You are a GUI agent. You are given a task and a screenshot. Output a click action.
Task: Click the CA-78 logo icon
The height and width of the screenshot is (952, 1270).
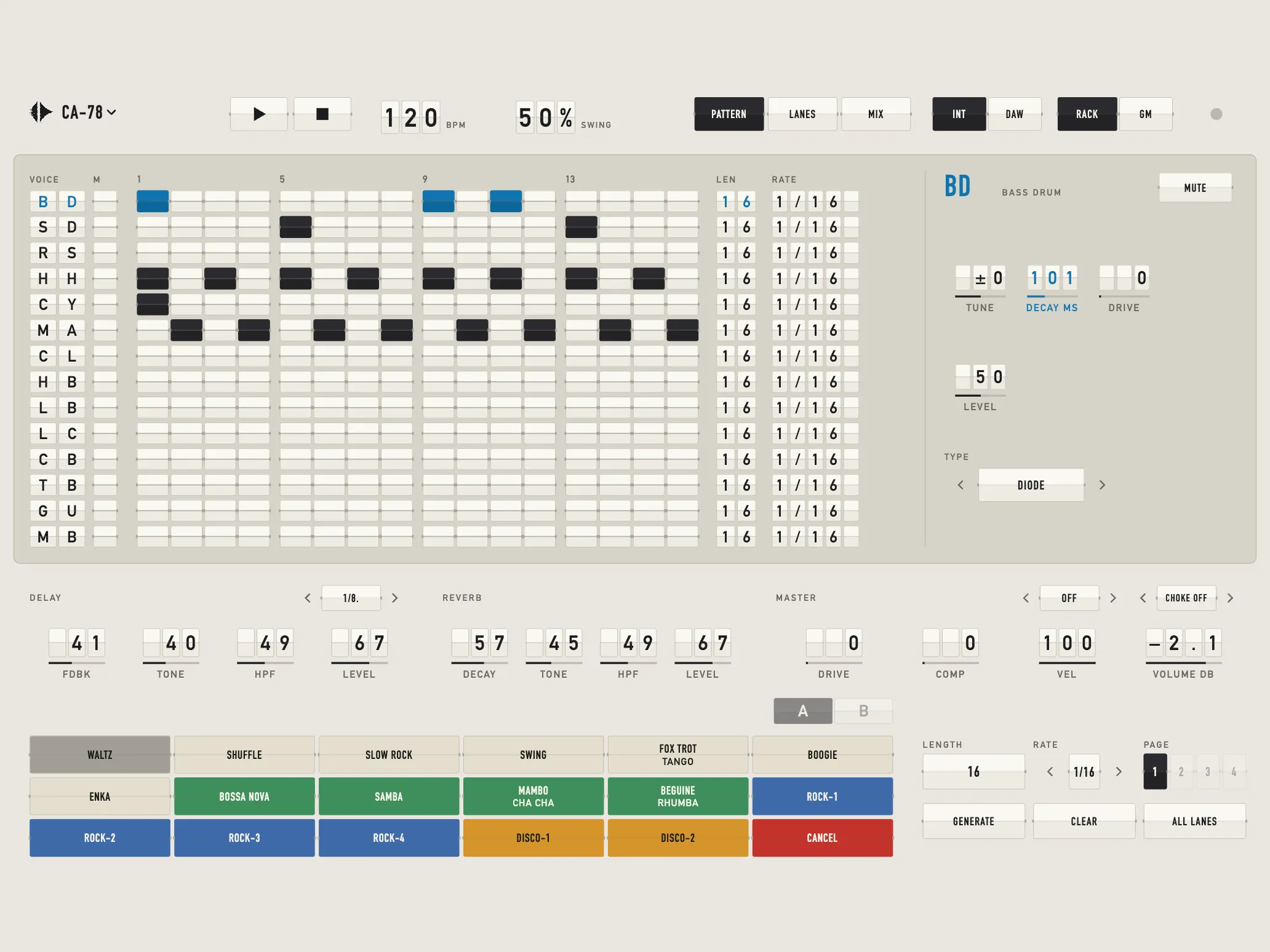tap(41, 112)
